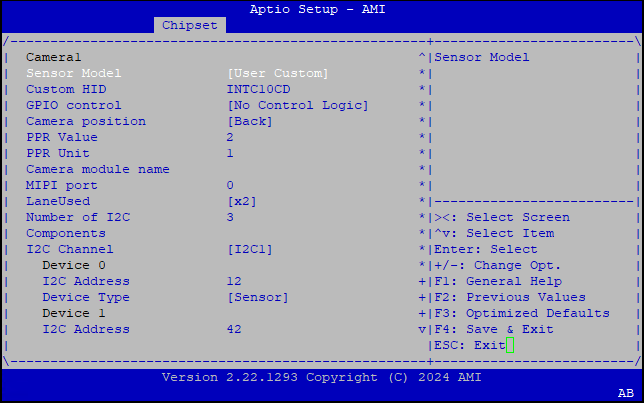
Task: Click the PPR Unit number 1
Action: 230,153
